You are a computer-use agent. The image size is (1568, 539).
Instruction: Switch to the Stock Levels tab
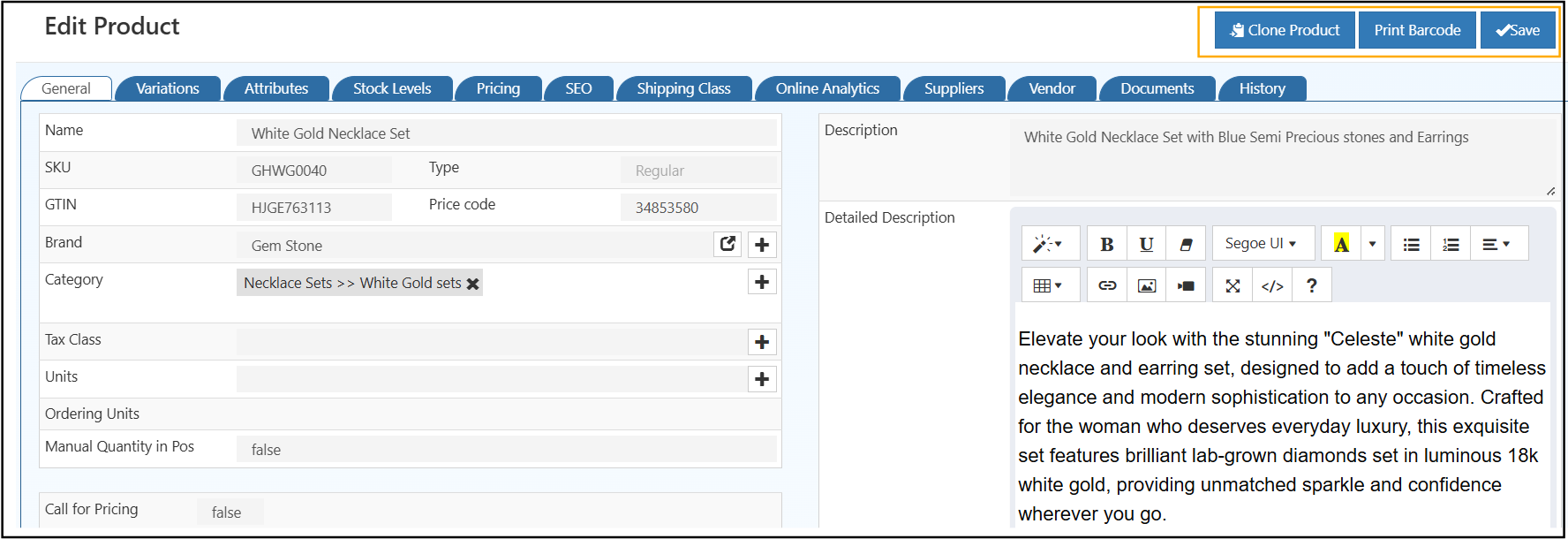click(392, 88)
